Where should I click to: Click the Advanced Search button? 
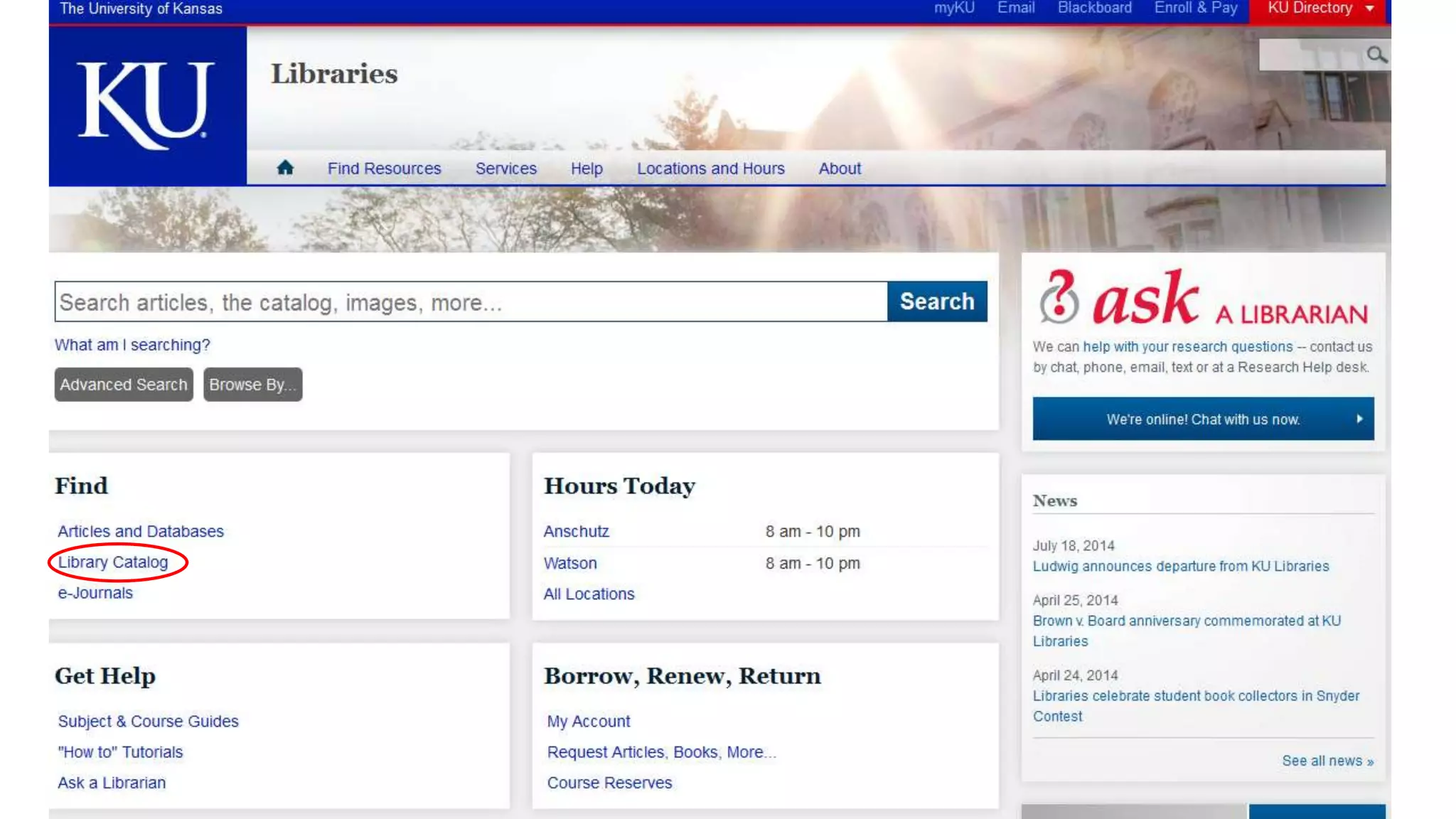[x=124, y=385]
